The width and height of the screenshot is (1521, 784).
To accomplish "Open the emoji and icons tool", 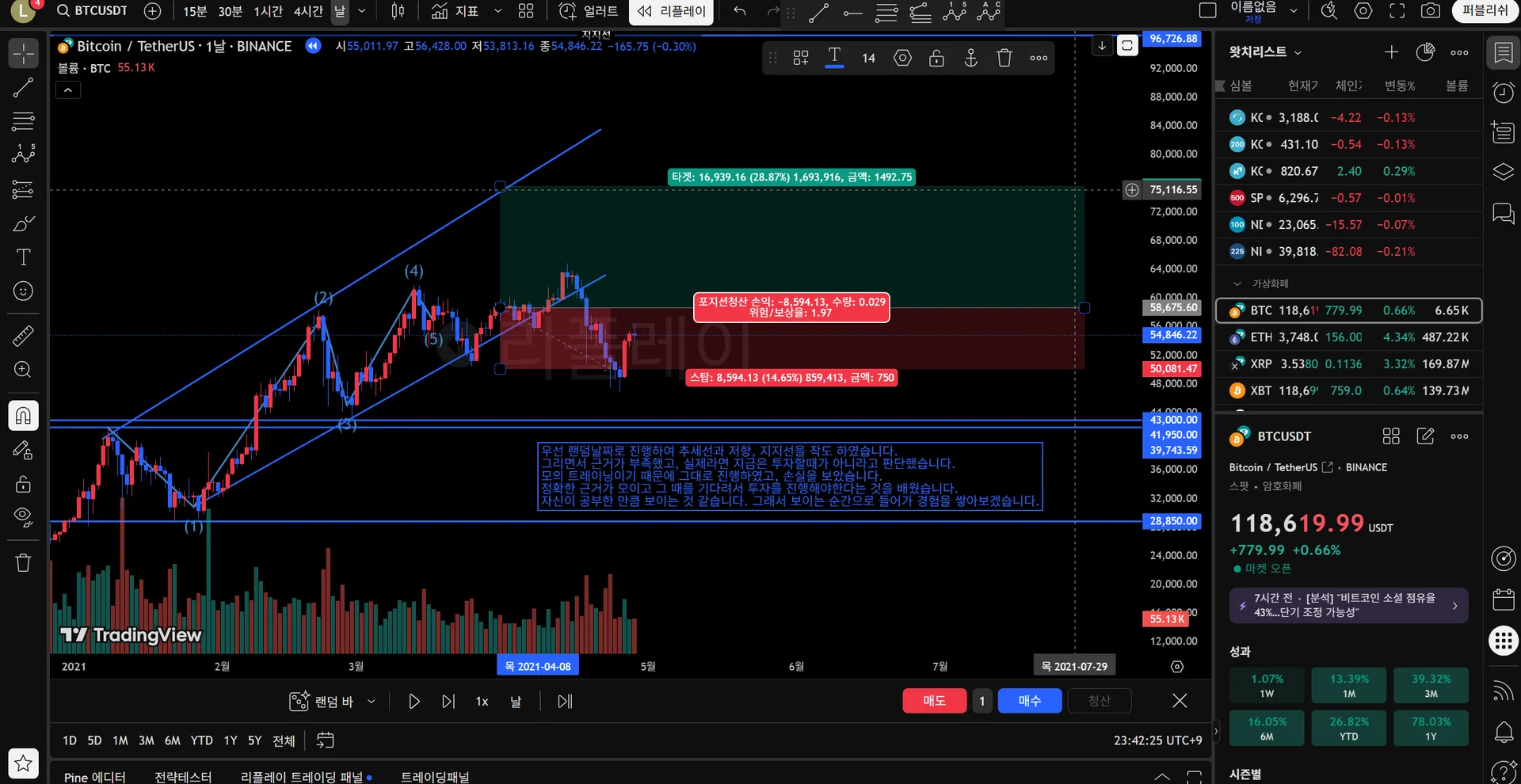I will coord(24,291).
